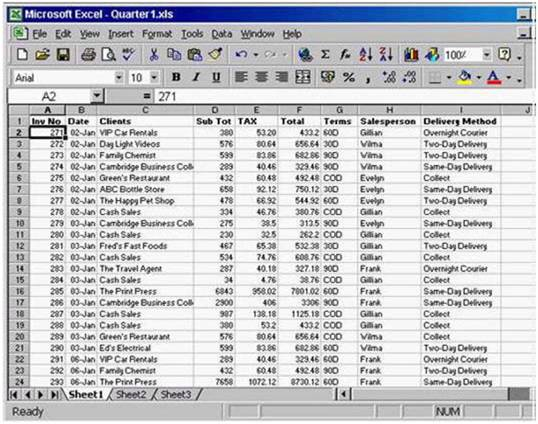Jump to last sheet tab button
538x424 pixels.
pos(54,395)
